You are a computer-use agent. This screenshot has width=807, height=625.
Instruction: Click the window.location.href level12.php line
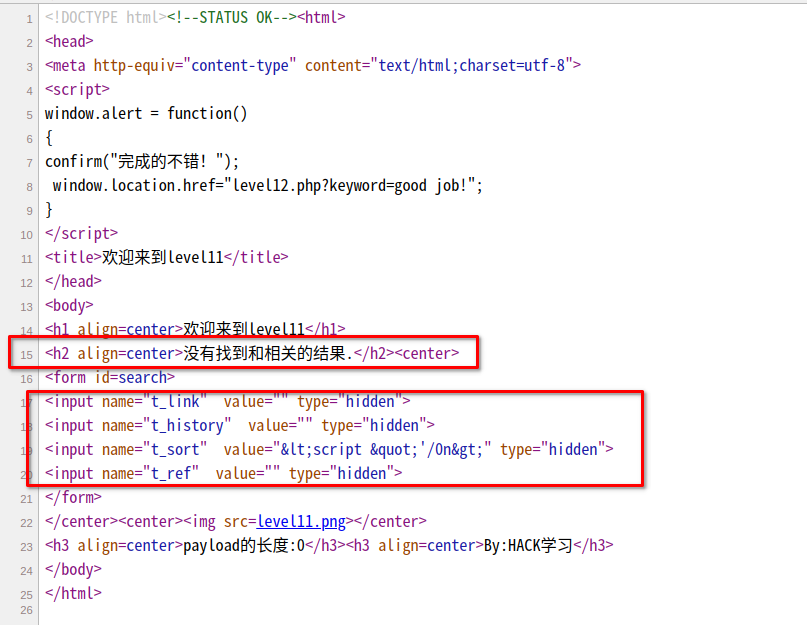tap(268, 185)
